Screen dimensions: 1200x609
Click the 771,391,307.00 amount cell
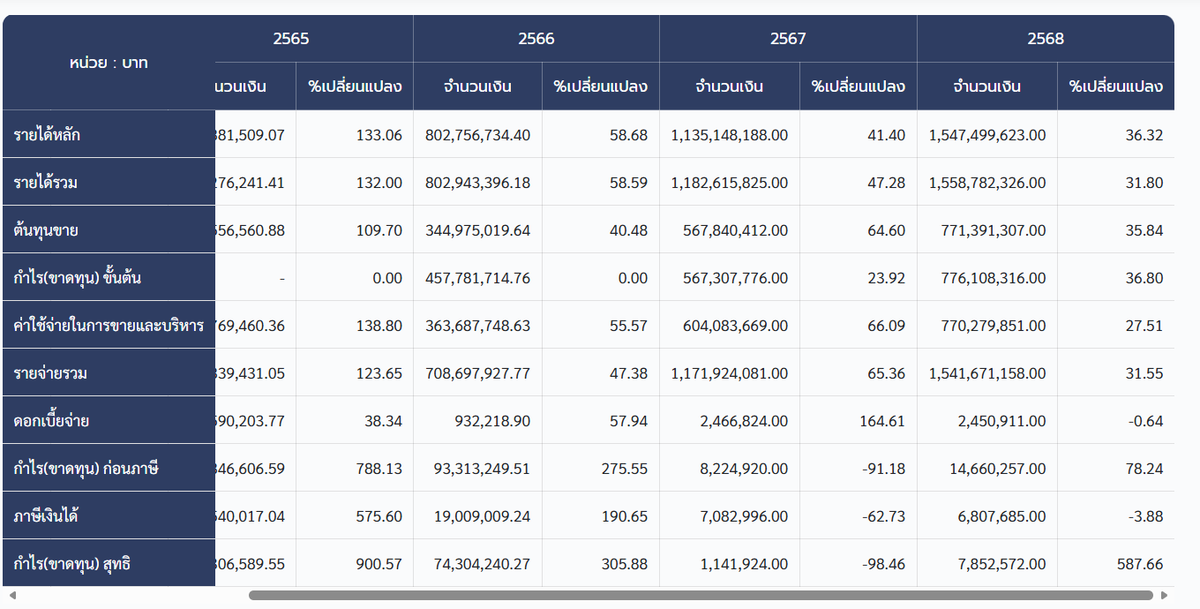pyautogui.click(x=988, y=230)
